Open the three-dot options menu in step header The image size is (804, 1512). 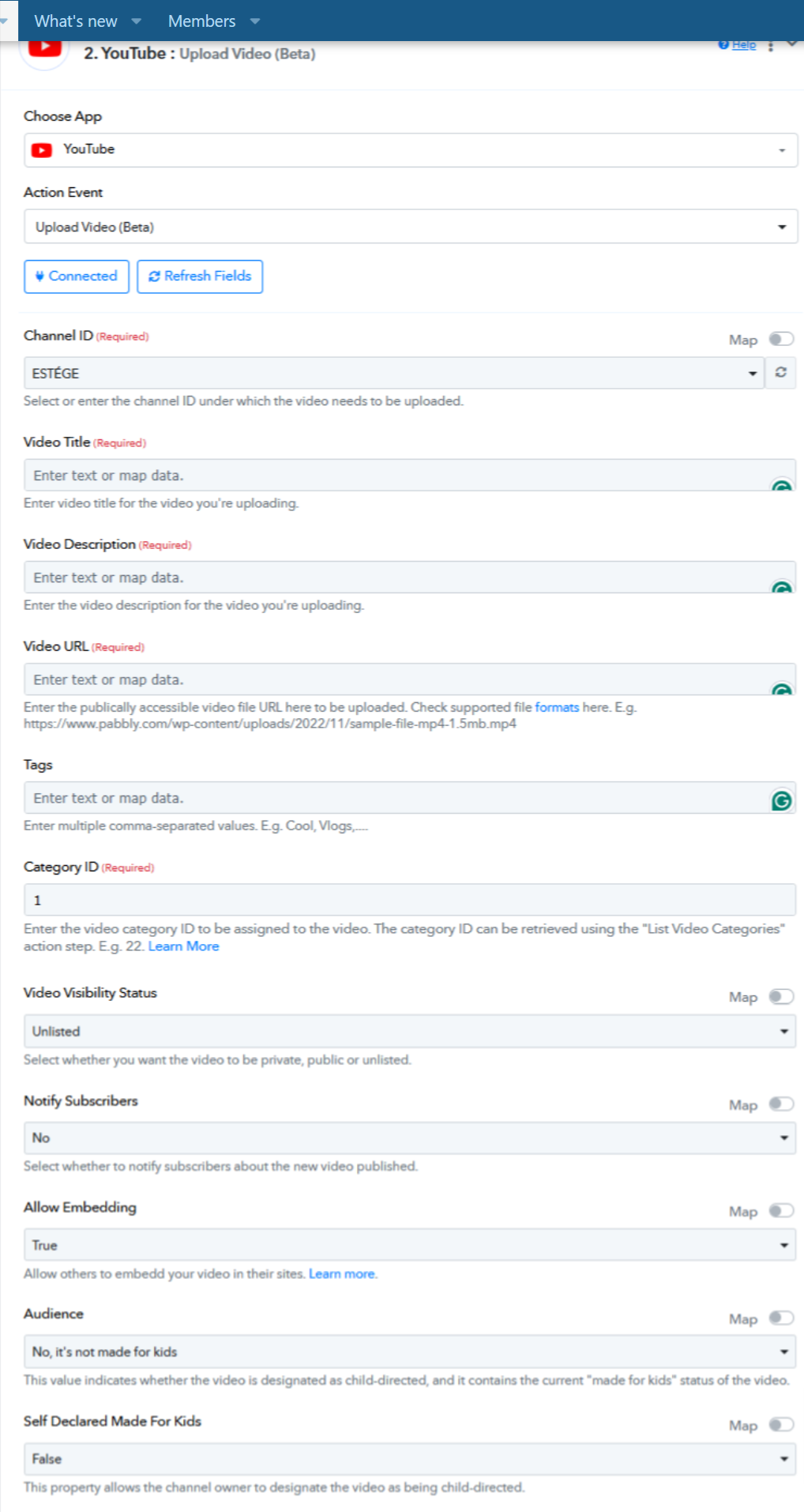tap(771, 46)
